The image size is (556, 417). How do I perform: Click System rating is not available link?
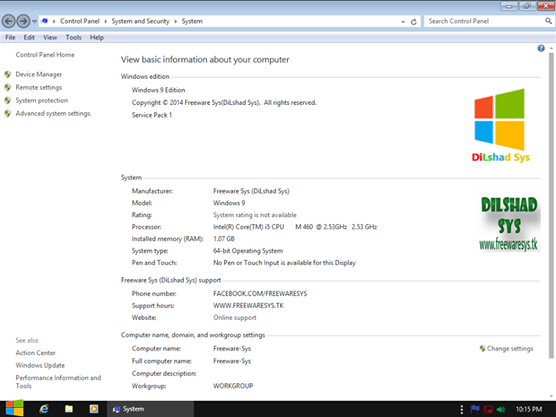pyautogui.click(x=255, y=215)
